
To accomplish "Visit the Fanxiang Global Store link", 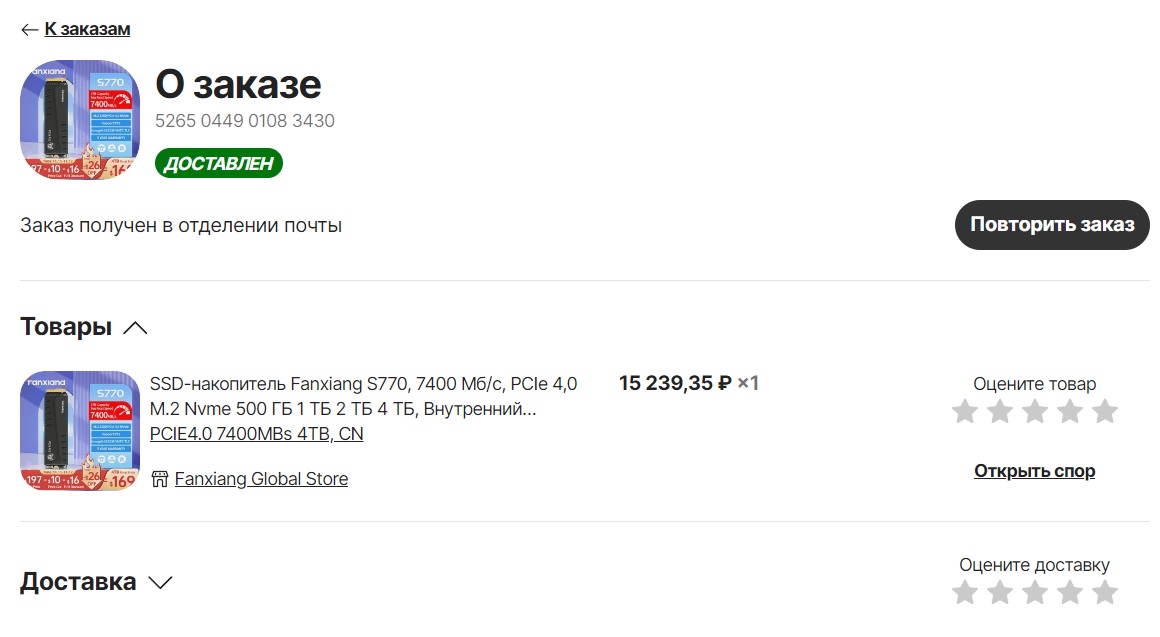I will pyautogui.click(x=261, y=479).
